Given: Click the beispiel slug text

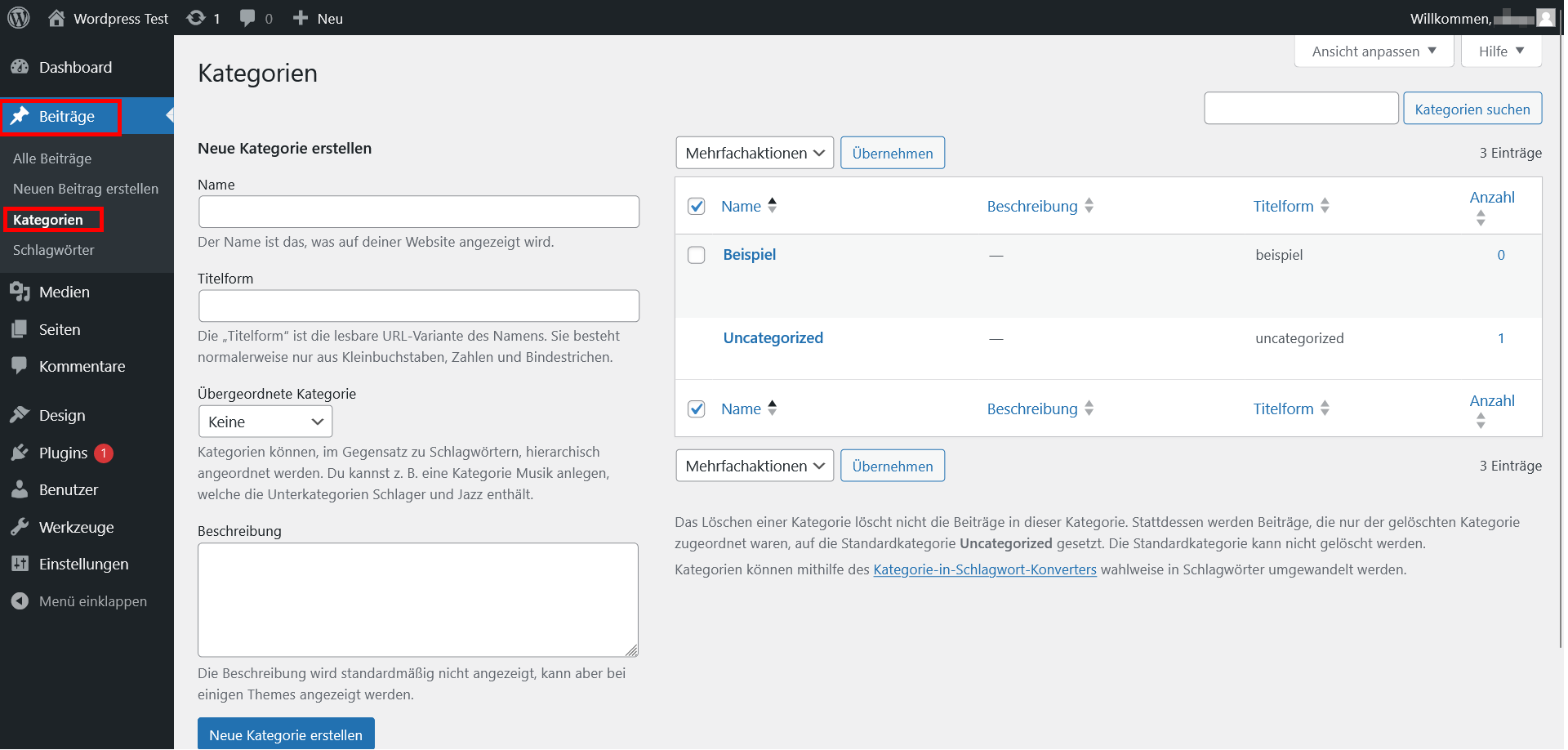Looking at the screenshot, I should [1279, 255].
